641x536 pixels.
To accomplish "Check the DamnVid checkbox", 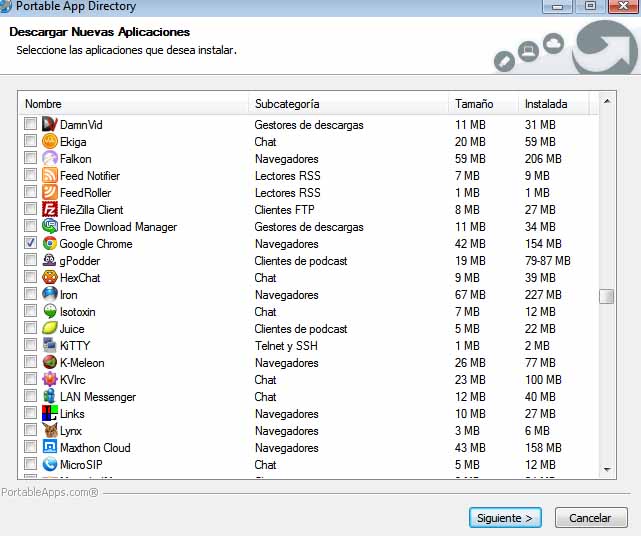I will [30, 124].
